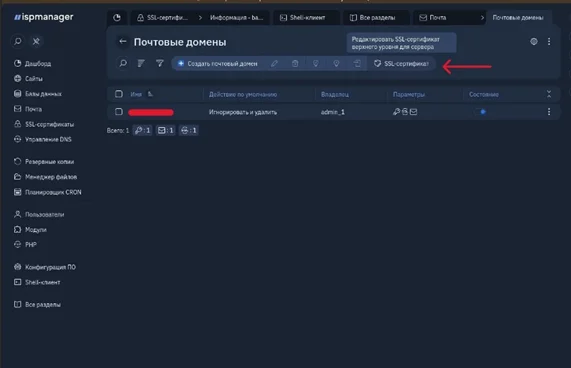
Task: Open Пользователи section
Action: pos(39,214)
